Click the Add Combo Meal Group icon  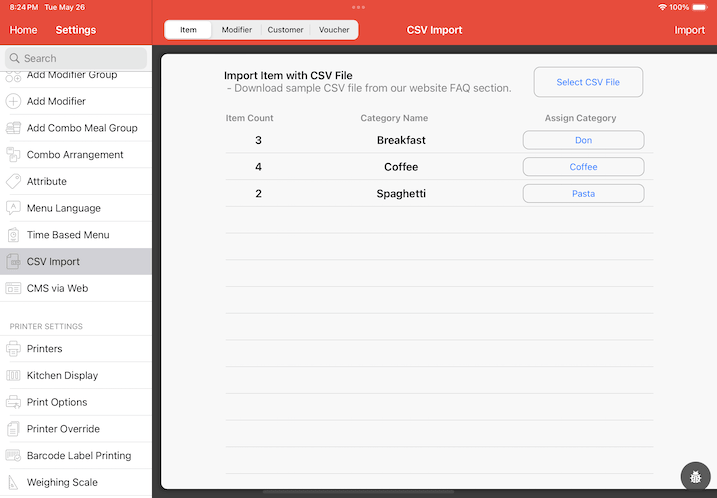[x=13, y=128]
